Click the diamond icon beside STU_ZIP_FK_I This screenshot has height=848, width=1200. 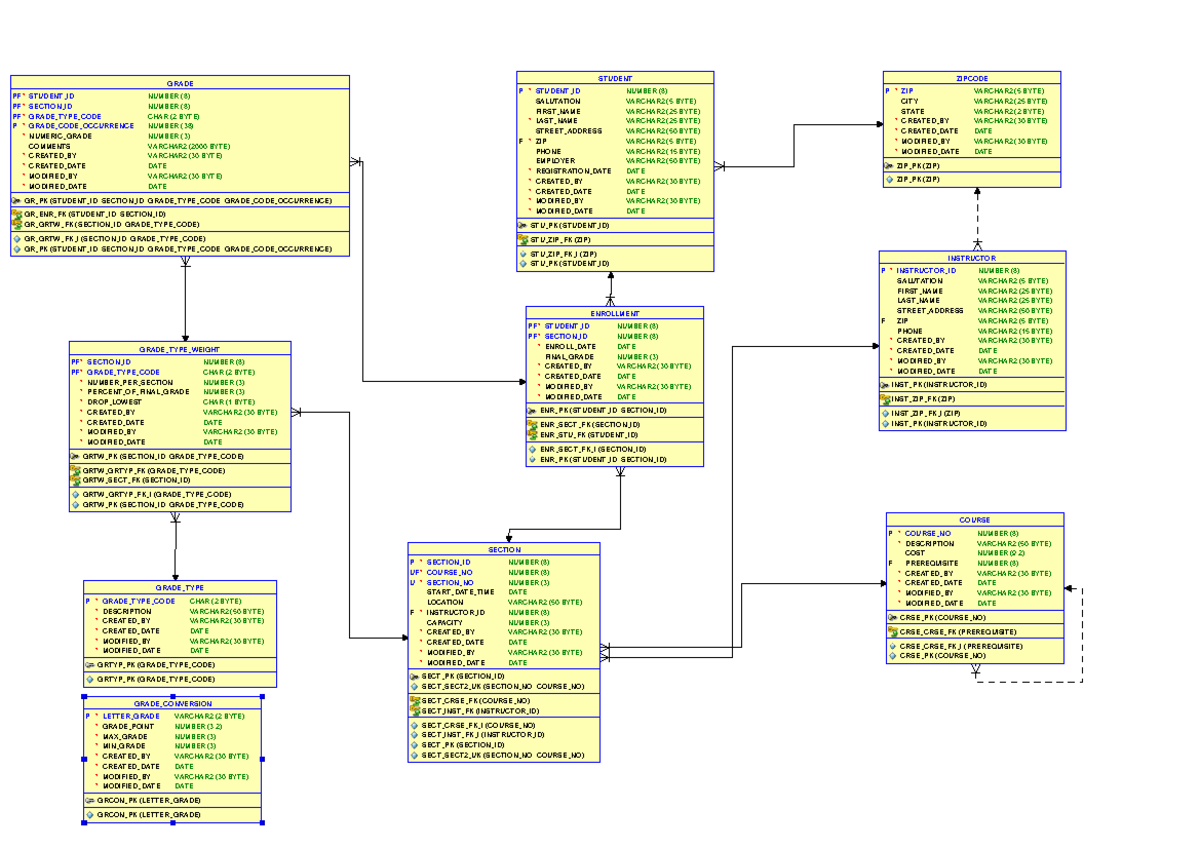(x=525, y=253)
